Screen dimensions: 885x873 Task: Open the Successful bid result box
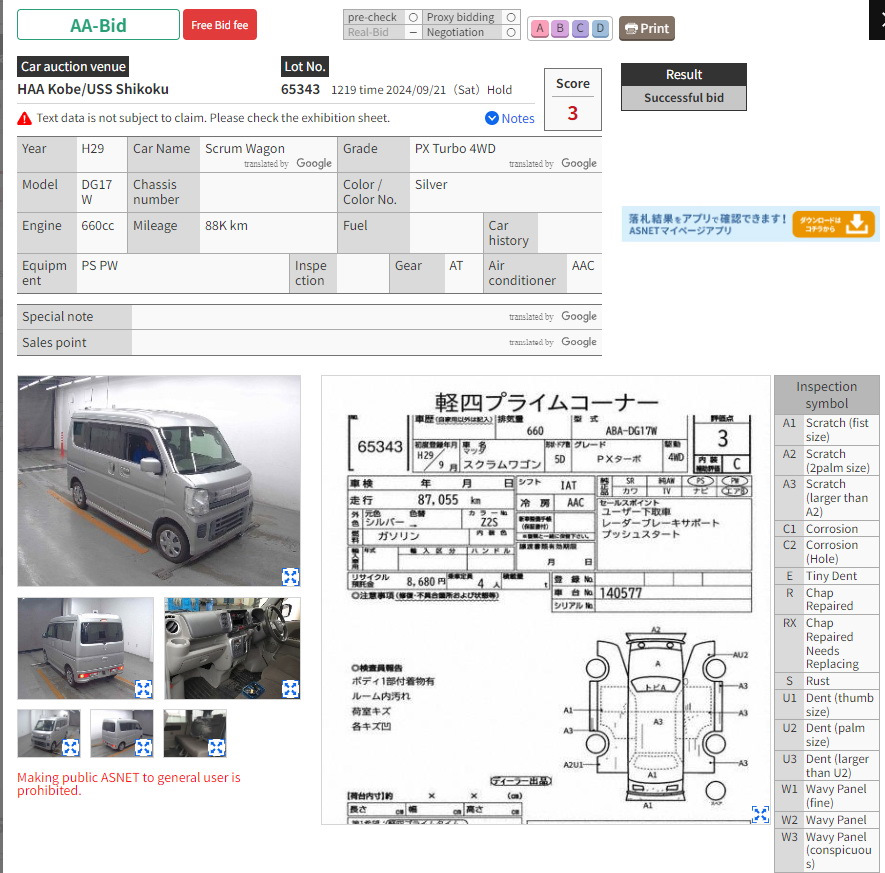(684, 98)
